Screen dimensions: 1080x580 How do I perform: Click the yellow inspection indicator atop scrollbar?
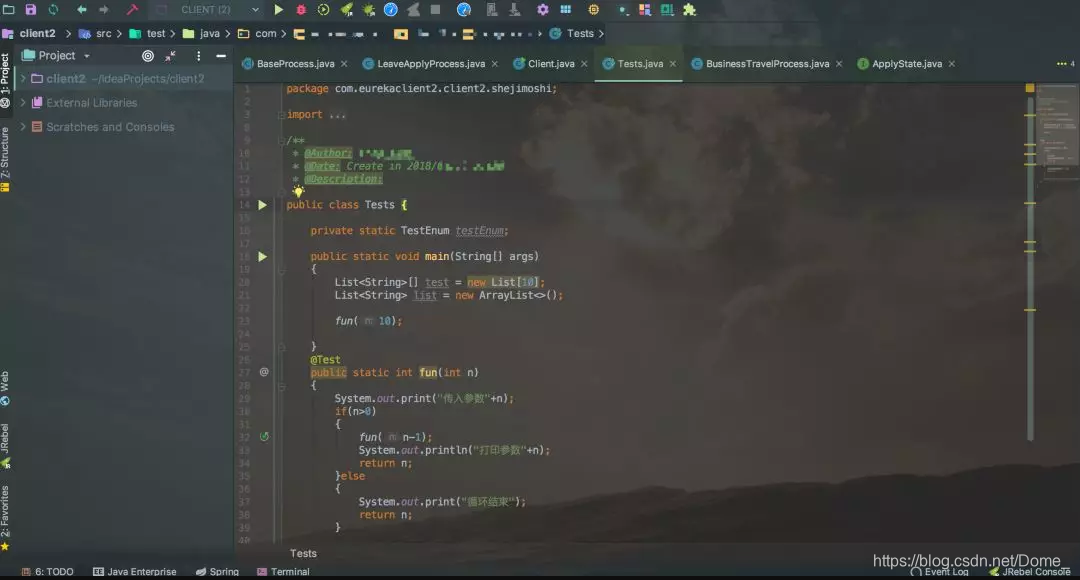coord(1030,88)
